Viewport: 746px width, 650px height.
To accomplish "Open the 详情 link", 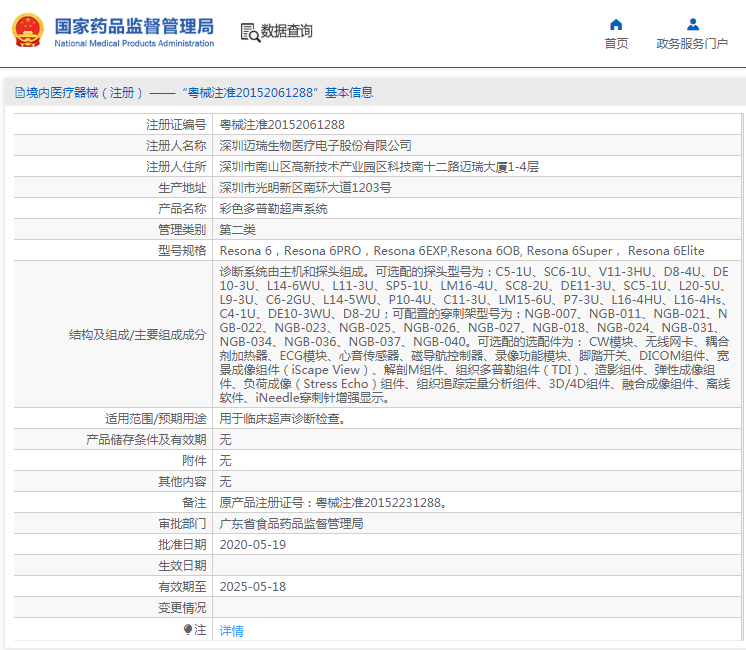I will pos(231,630).
